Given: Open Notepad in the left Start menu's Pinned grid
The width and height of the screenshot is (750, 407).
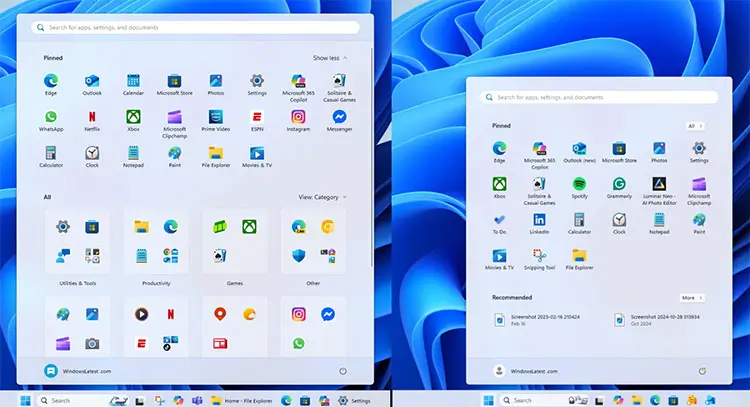Looking at the screenshot, I should pyautogui.click(x=133, y=156).
